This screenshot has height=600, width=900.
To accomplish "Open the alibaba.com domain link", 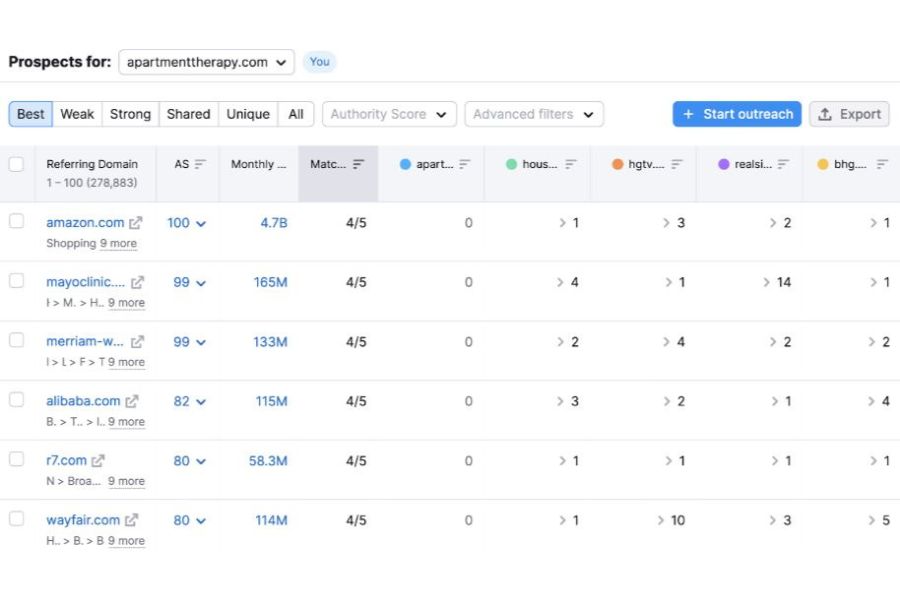I will tap(83, 401).
